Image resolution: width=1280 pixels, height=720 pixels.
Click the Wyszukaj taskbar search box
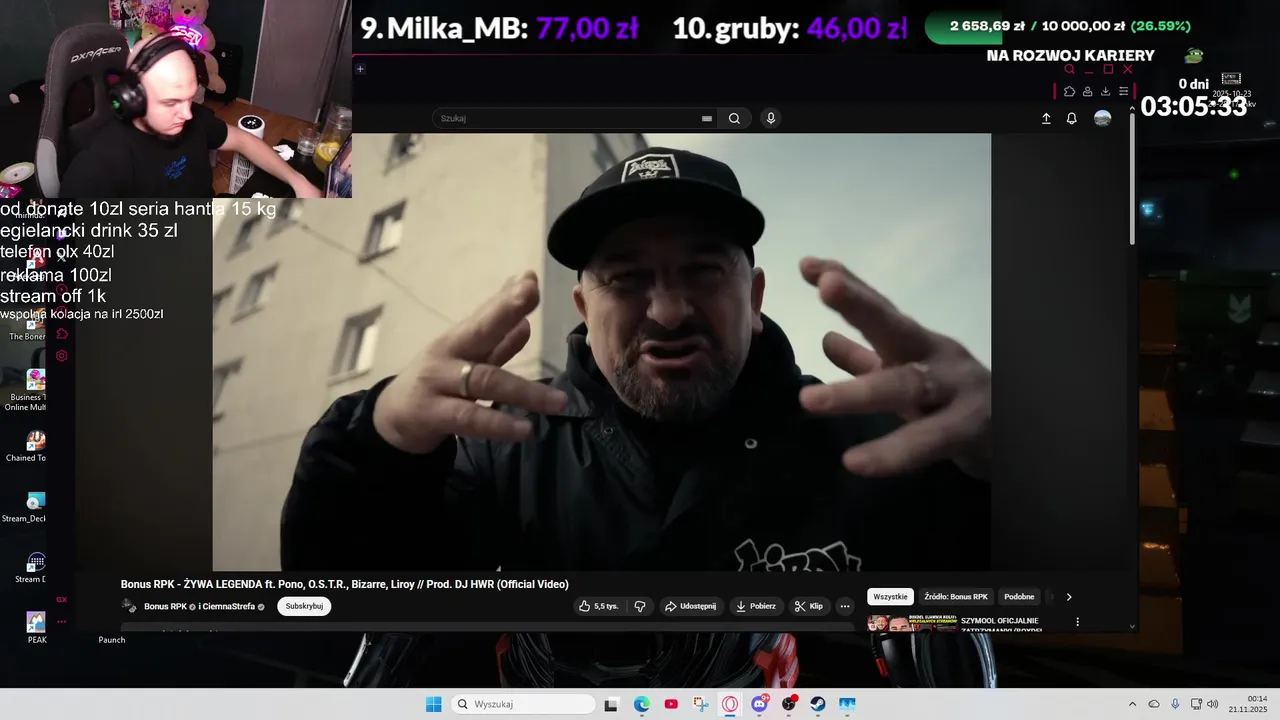point(524,704)
